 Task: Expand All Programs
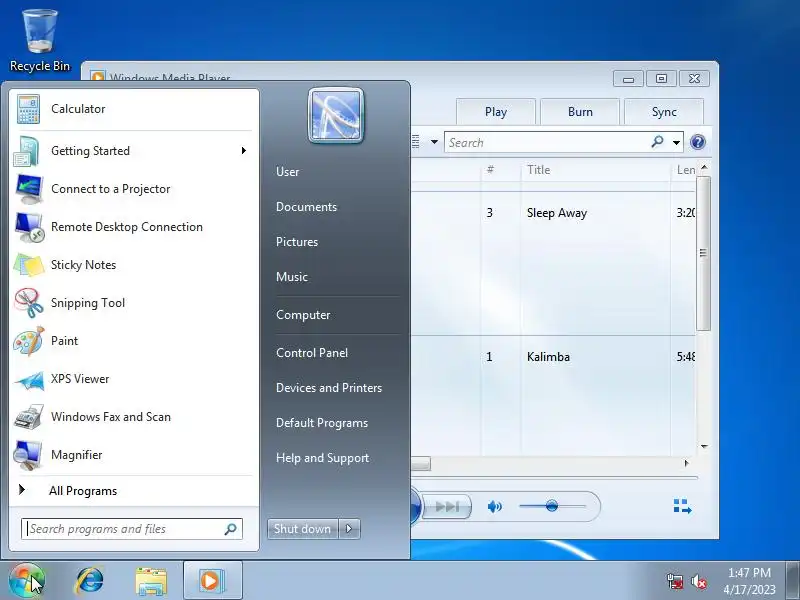(134, 491)
